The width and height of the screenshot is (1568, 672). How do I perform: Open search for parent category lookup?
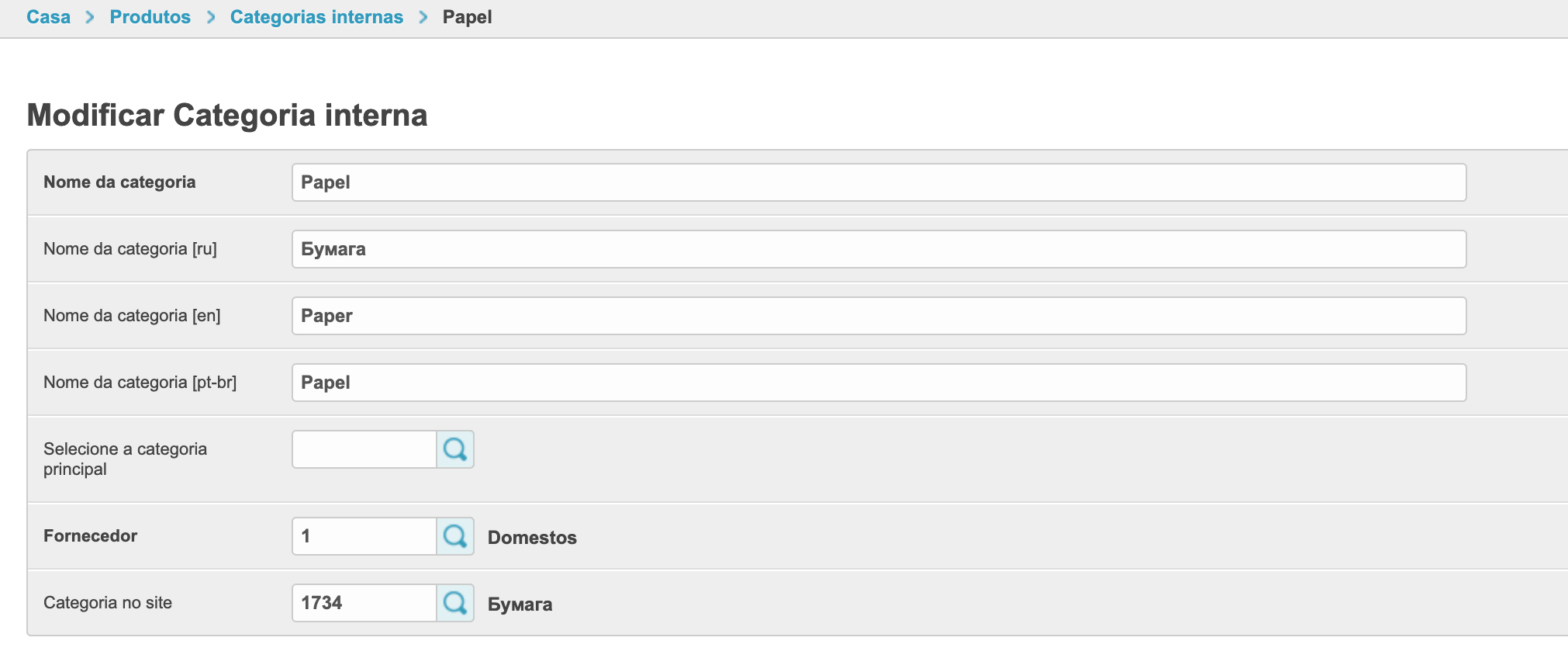click(455, 449)
